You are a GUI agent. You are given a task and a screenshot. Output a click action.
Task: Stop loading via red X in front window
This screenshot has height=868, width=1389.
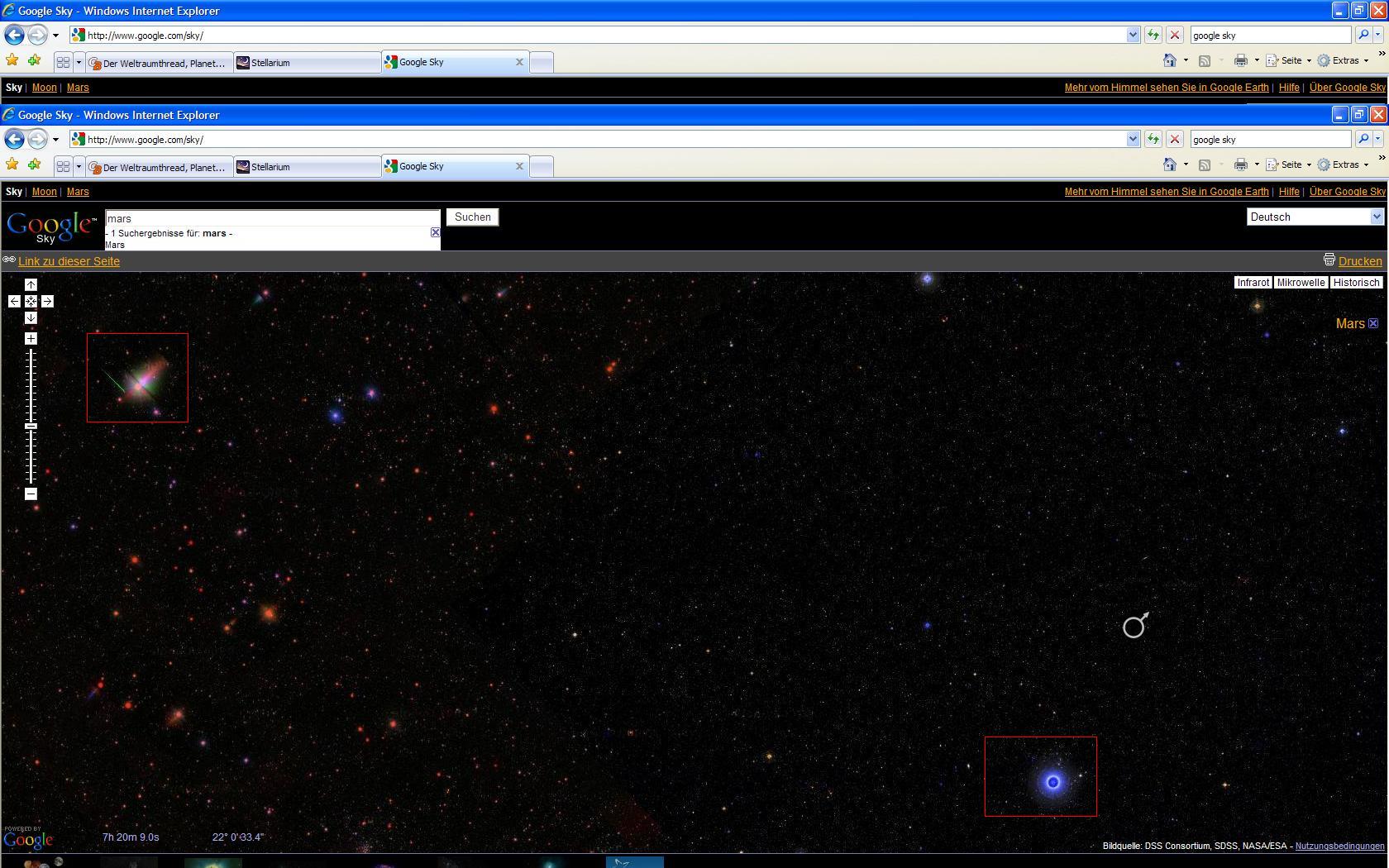coord(1174,139)
